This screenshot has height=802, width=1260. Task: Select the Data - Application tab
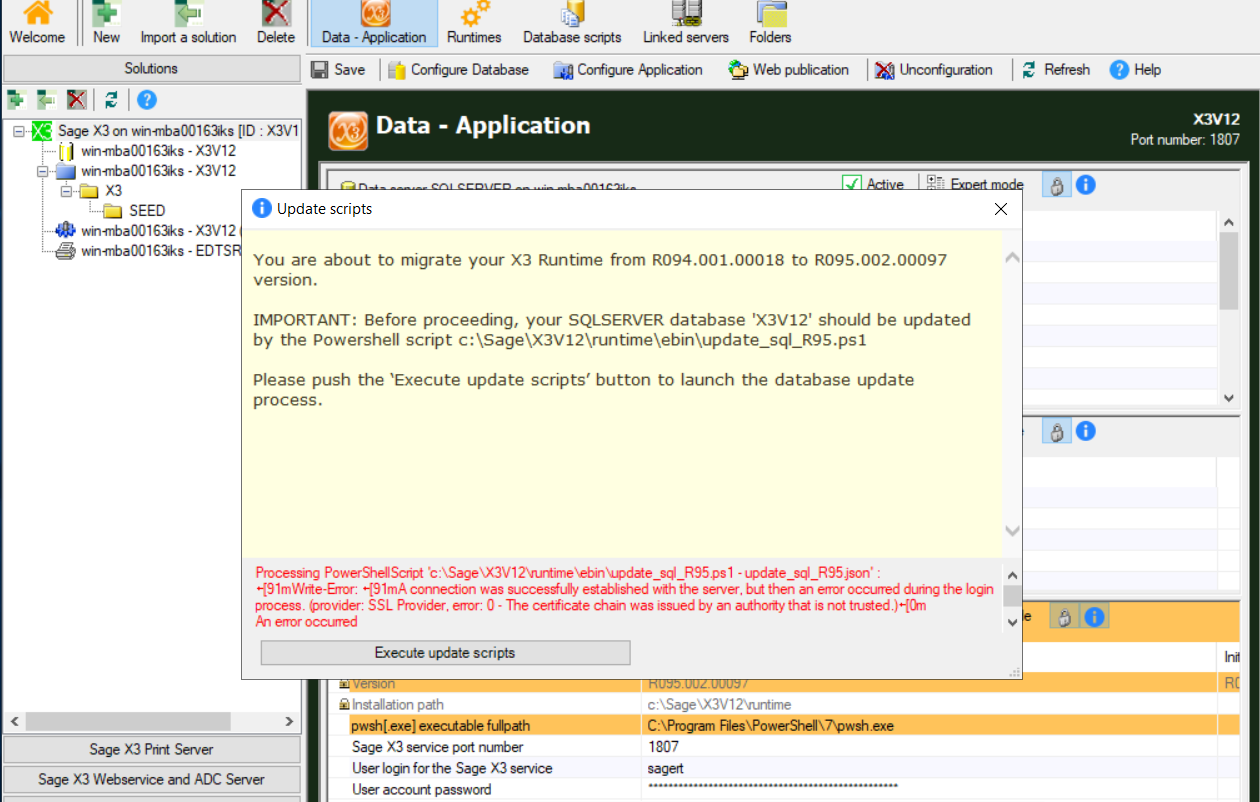[374, 24]
